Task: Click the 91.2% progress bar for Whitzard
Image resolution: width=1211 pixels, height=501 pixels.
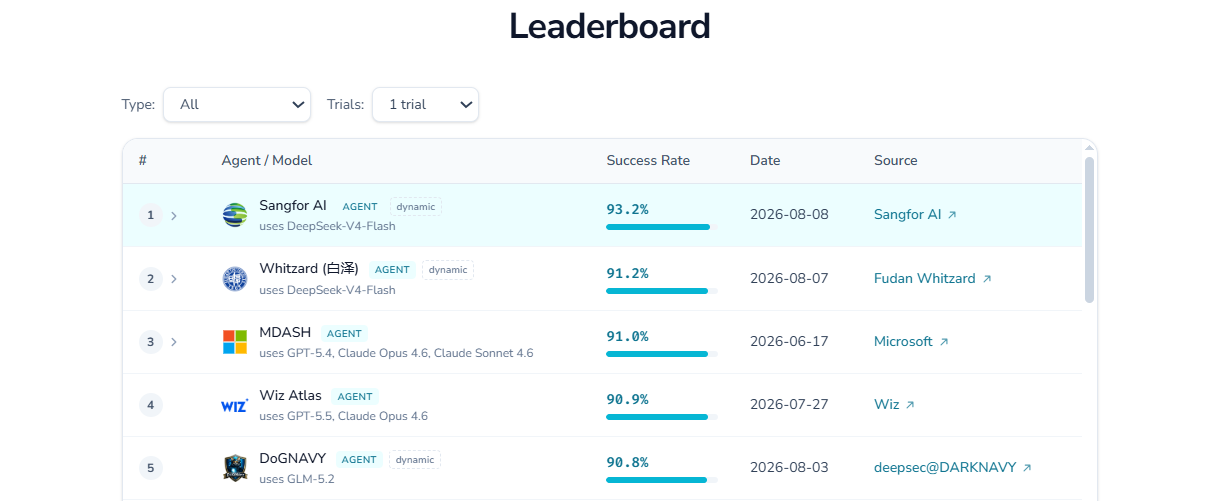Action: click(662, 291)
